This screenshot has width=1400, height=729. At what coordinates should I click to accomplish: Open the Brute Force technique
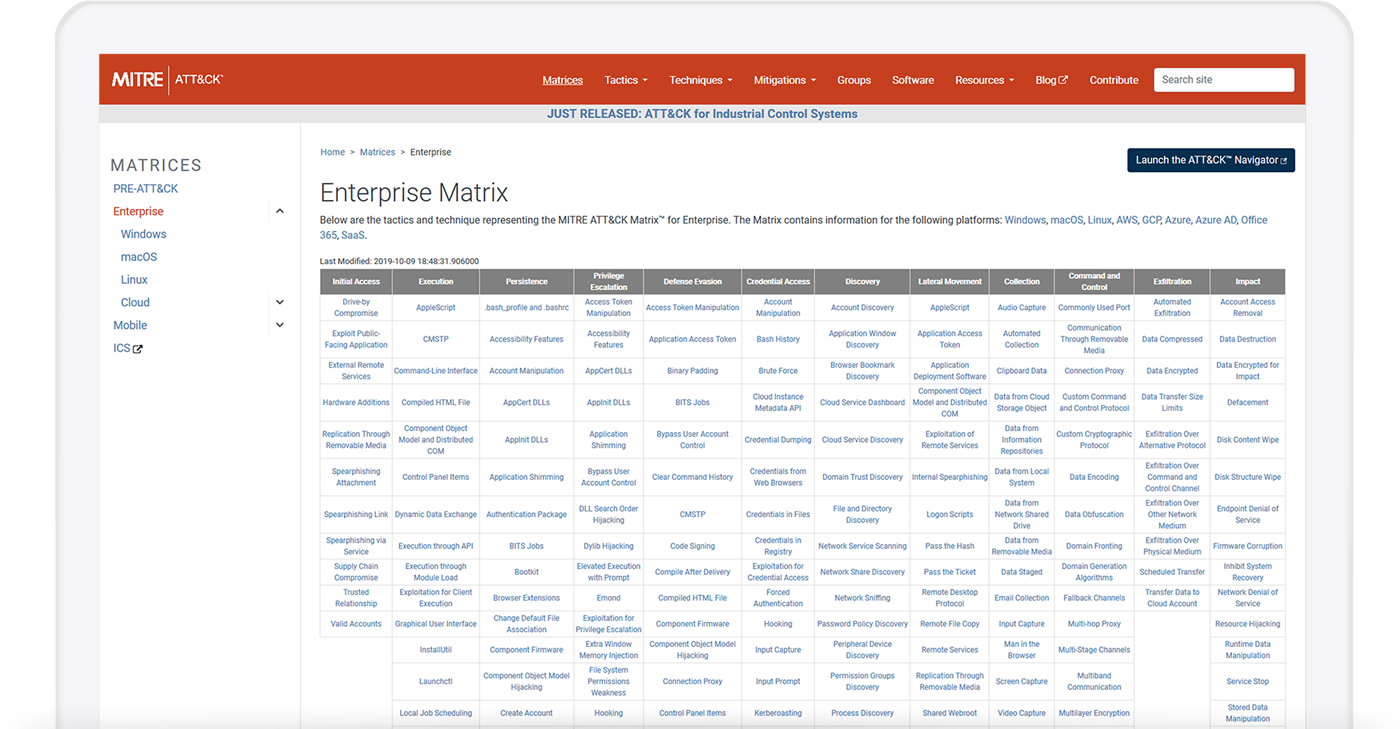click(778, 371)
